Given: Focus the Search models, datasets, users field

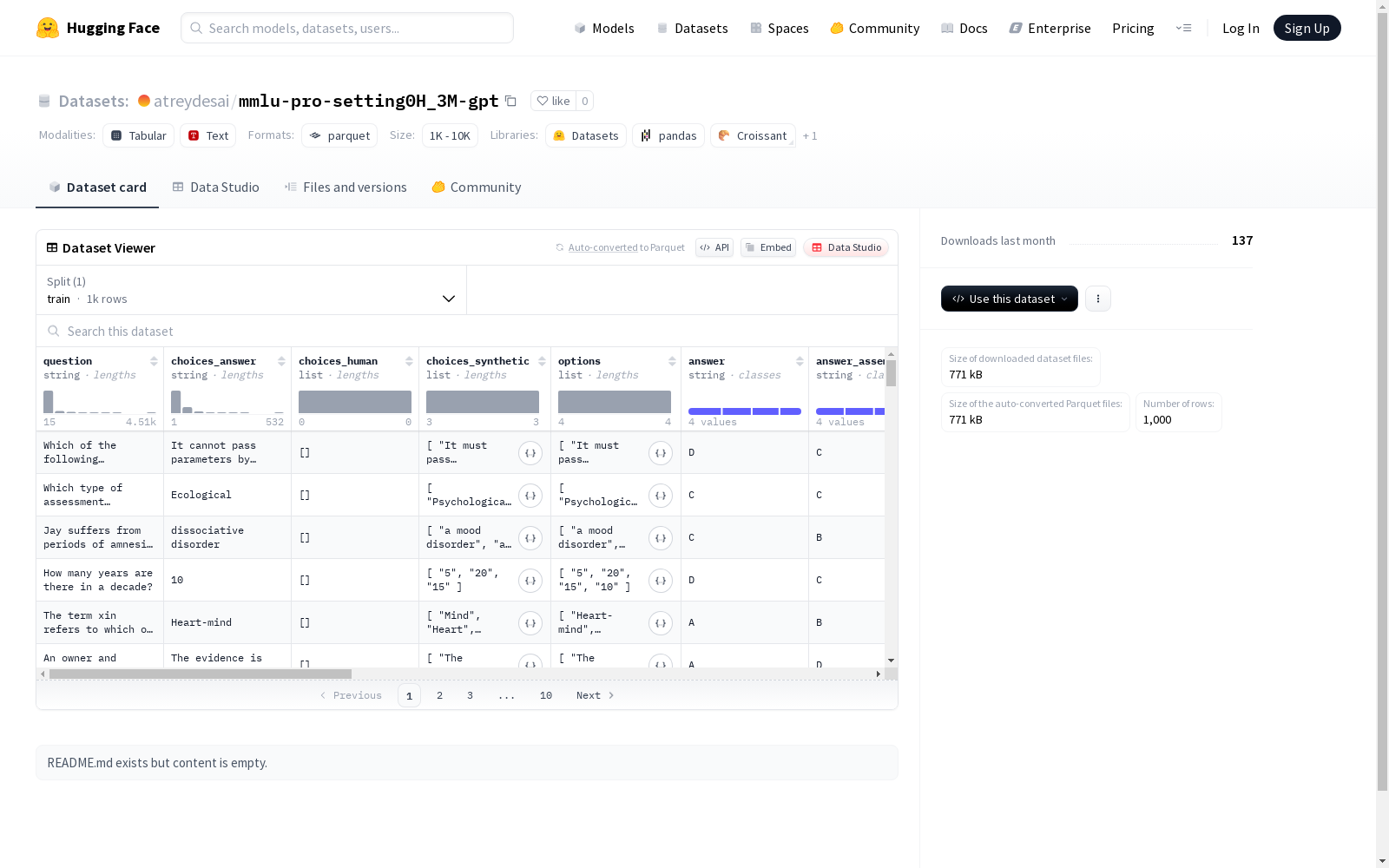Looking at the screenshot, I should 347,28.
